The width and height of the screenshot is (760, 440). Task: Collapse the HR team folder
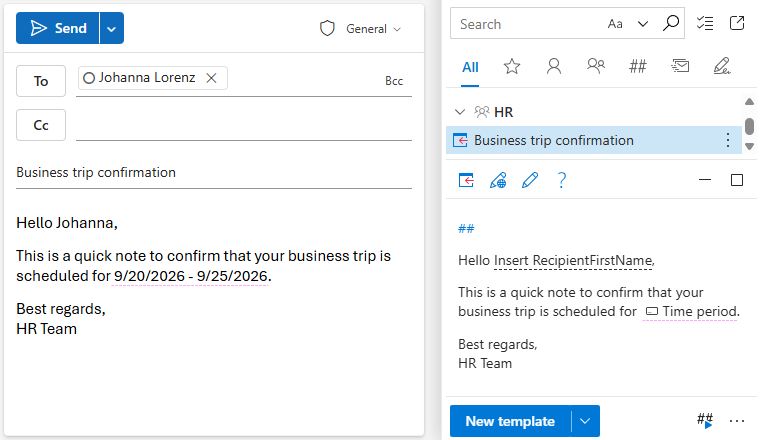460,112
